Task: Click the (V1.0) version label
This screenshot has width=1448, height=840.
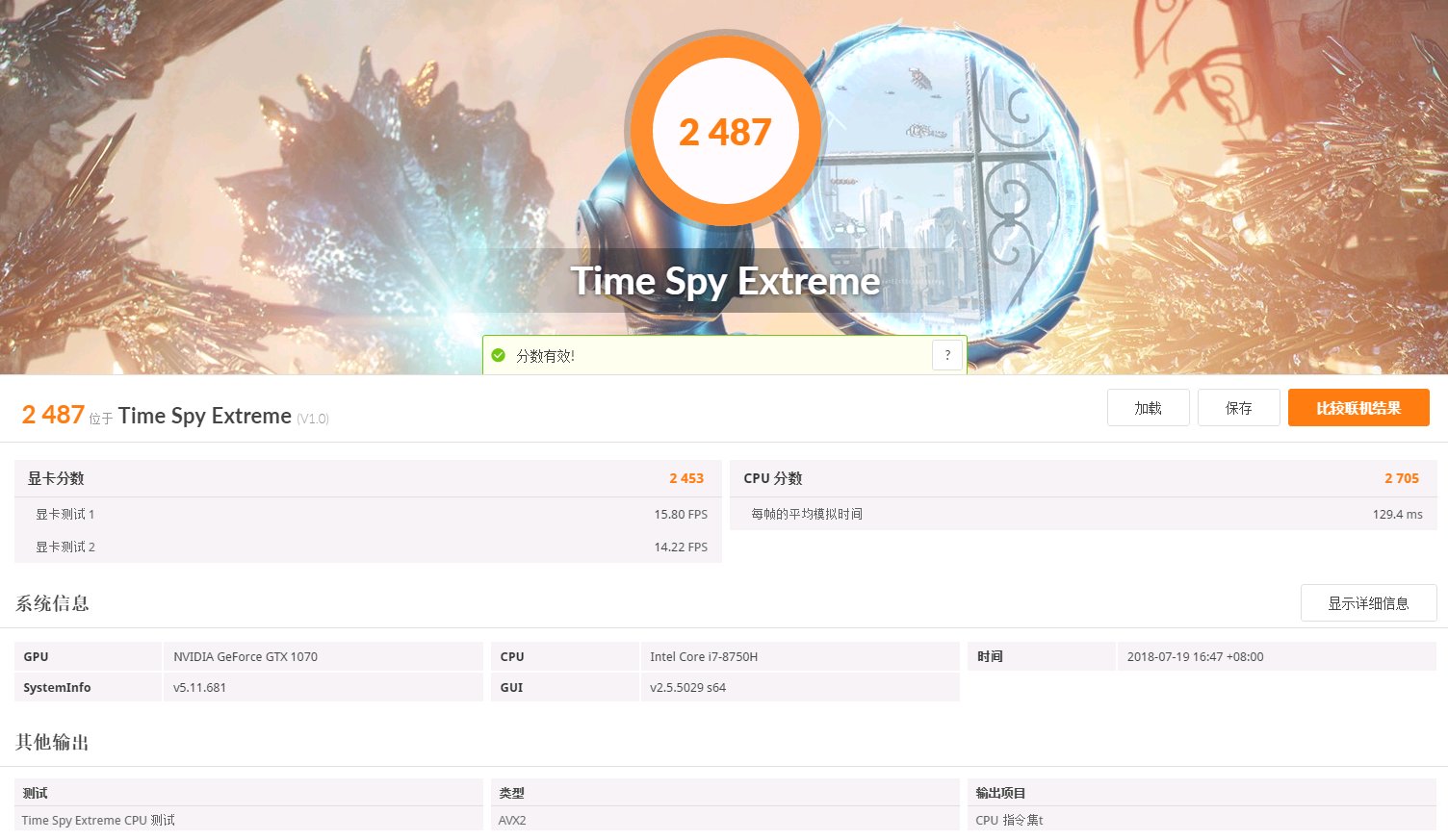Action: pos(313,419)
